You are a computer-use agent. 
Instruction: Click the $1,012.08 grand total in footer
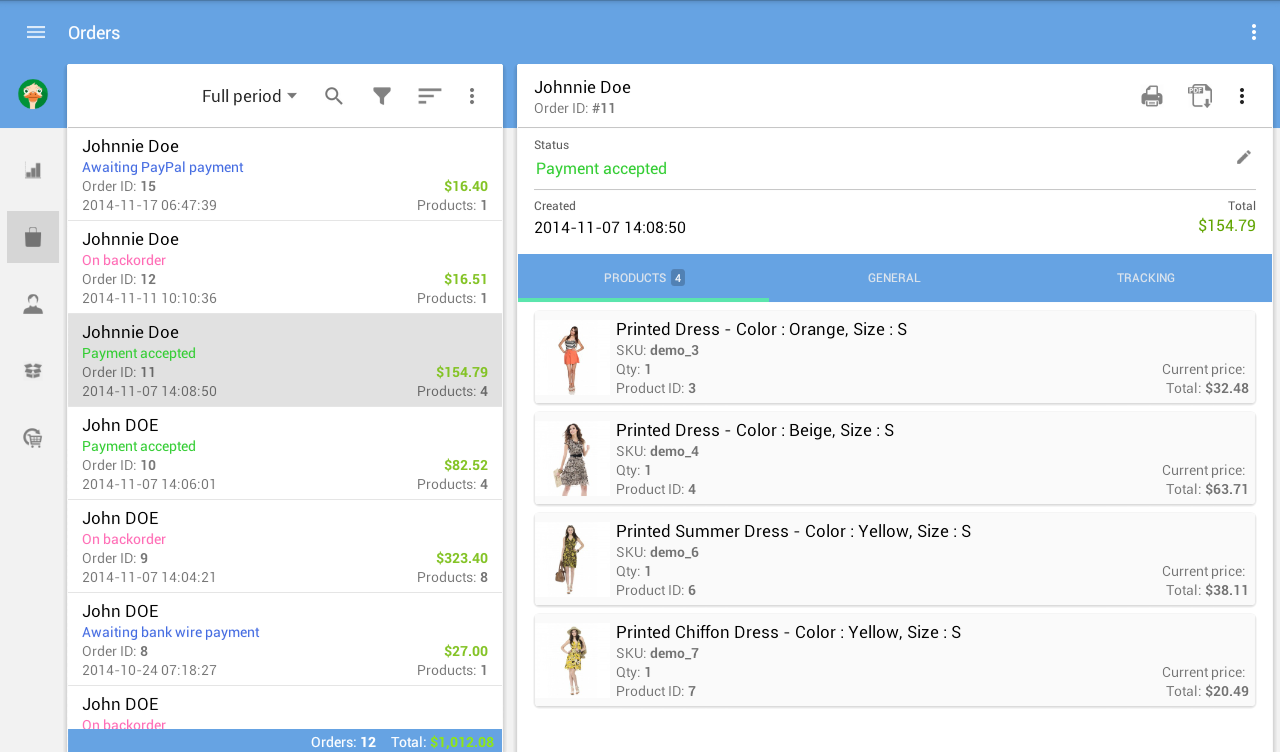point(462,742)
